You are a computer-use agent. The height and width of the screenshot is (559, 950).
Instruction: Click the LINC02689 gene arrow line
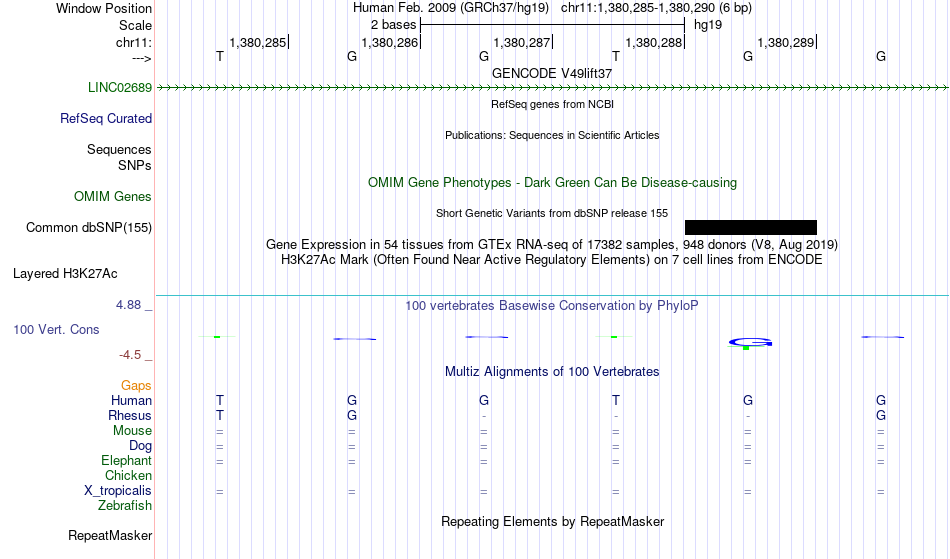pos(552,88)
